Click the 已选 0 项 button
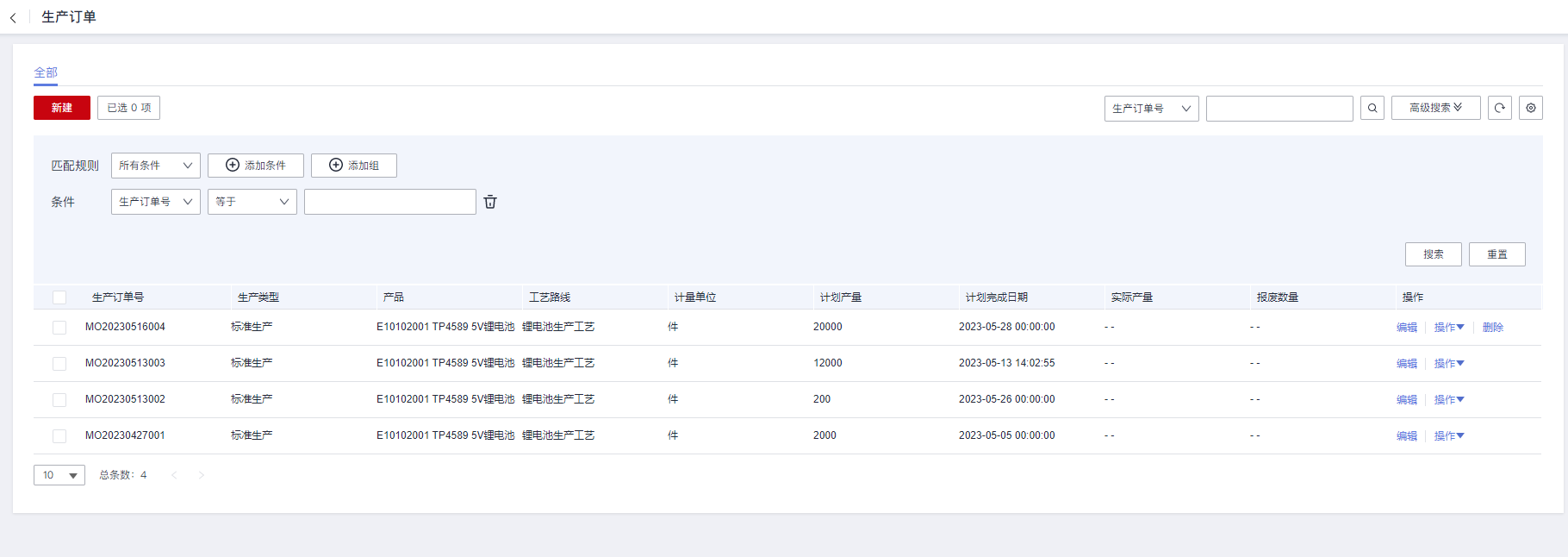The image size is (1568, 557). coord(128,108)
